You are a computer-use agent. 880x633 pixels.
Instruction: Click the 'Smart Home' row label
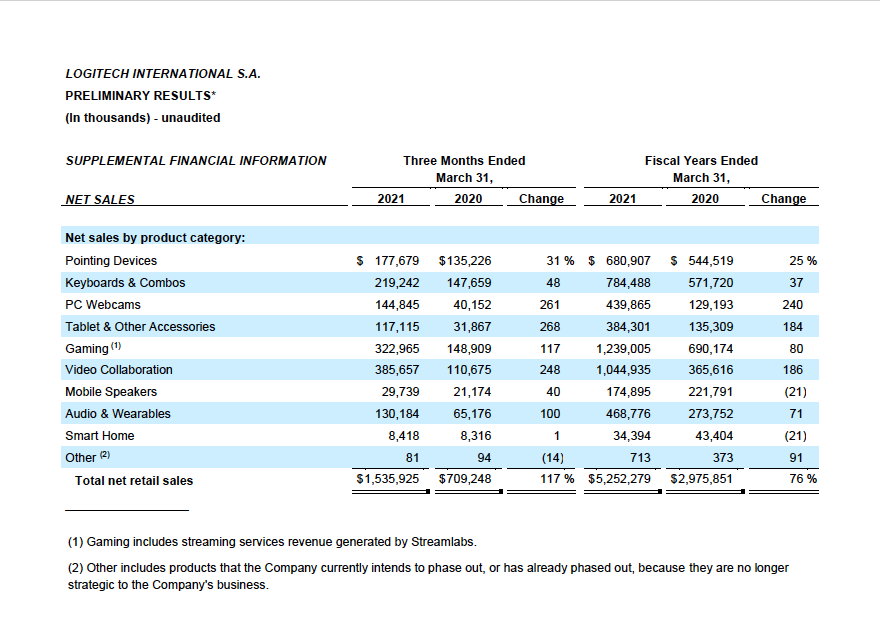click(x=100, y=435)
